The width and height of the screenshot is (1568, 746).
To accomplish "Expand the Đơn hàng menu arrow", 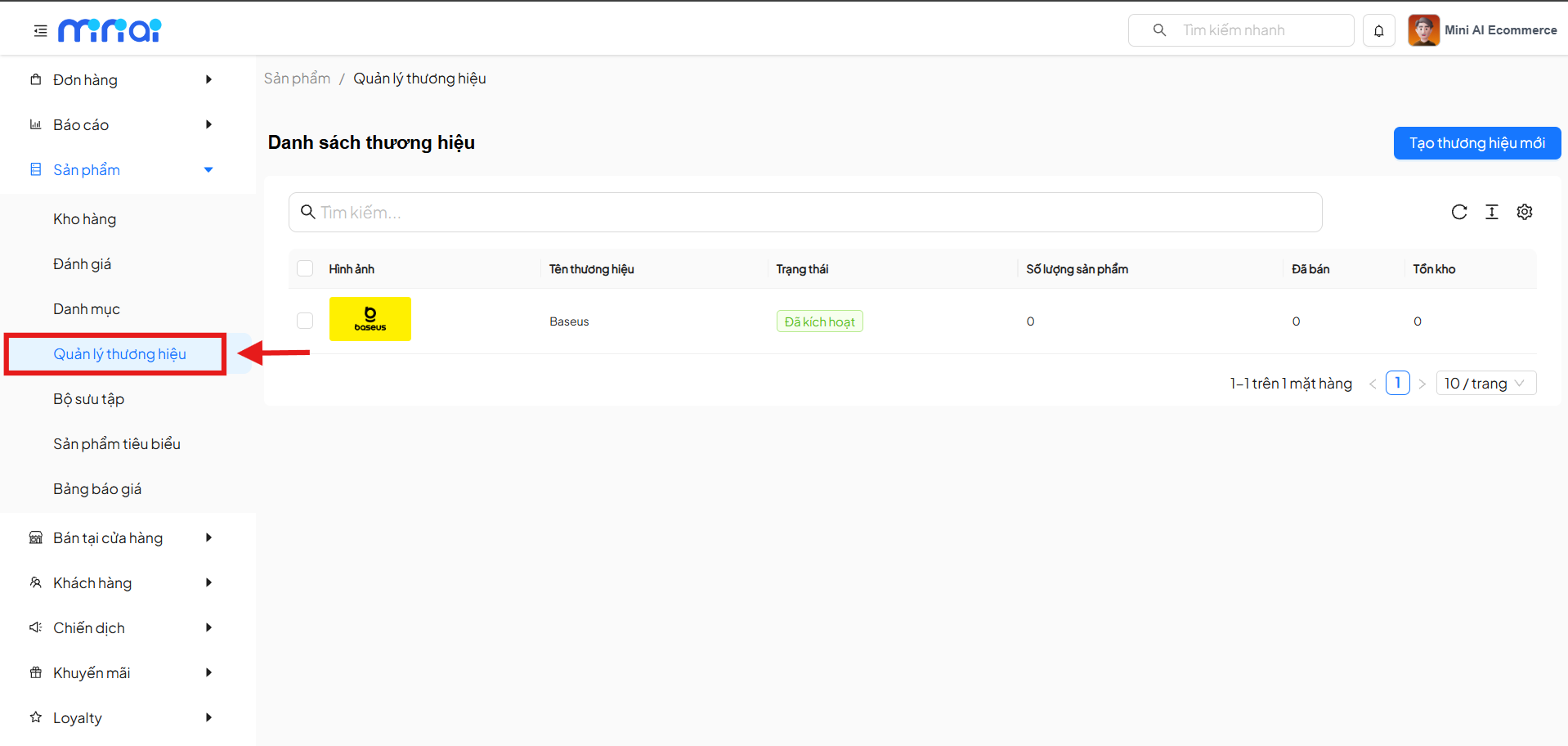I will click(x=208, y=79).
